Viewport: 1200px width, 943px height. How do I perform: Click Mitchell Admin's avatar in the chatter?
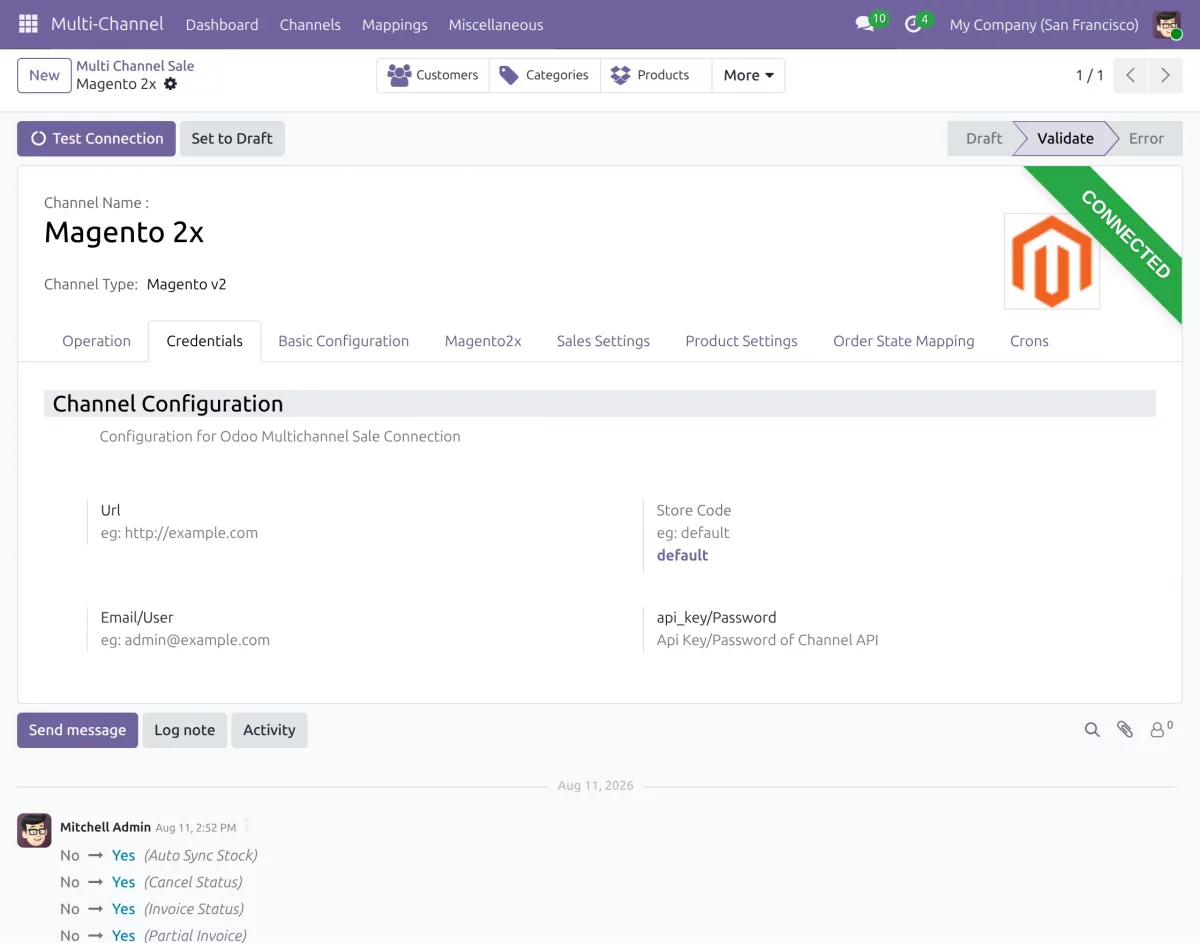(x=34, y=830)
